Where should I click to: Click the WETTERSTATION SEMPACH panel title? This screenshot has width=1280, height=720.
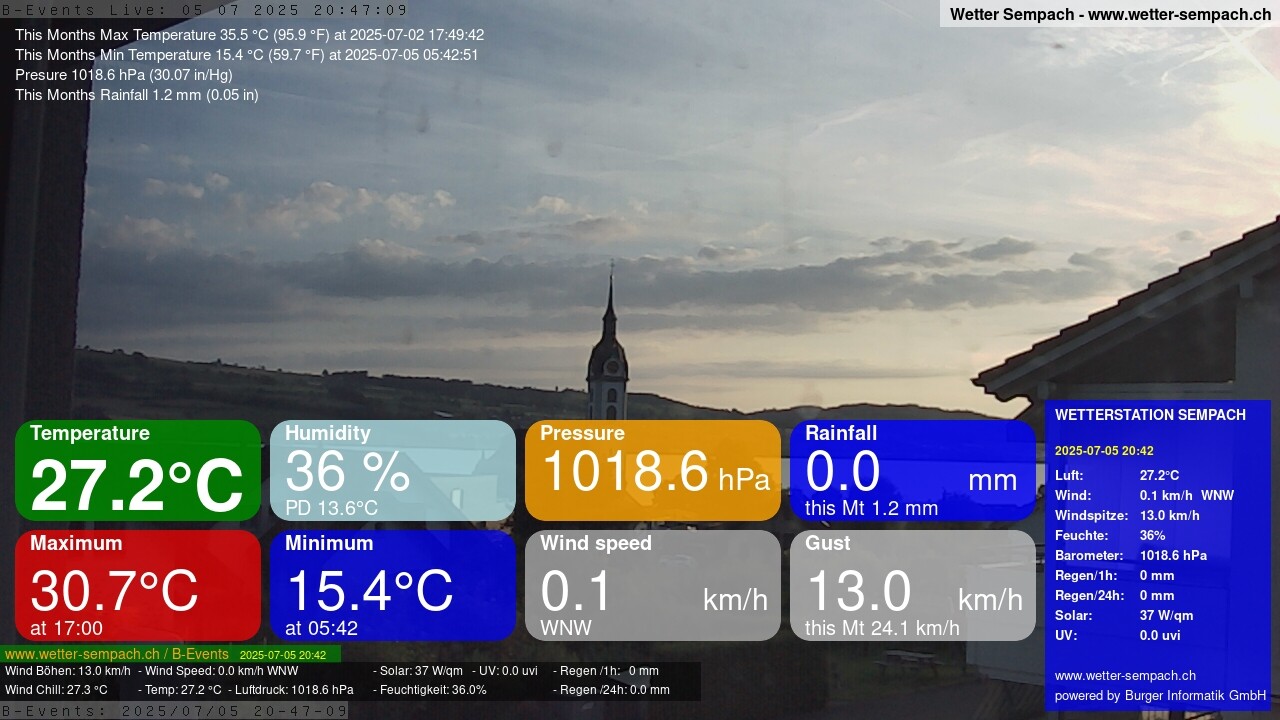pyautogui.click(x=1150, y=415)
